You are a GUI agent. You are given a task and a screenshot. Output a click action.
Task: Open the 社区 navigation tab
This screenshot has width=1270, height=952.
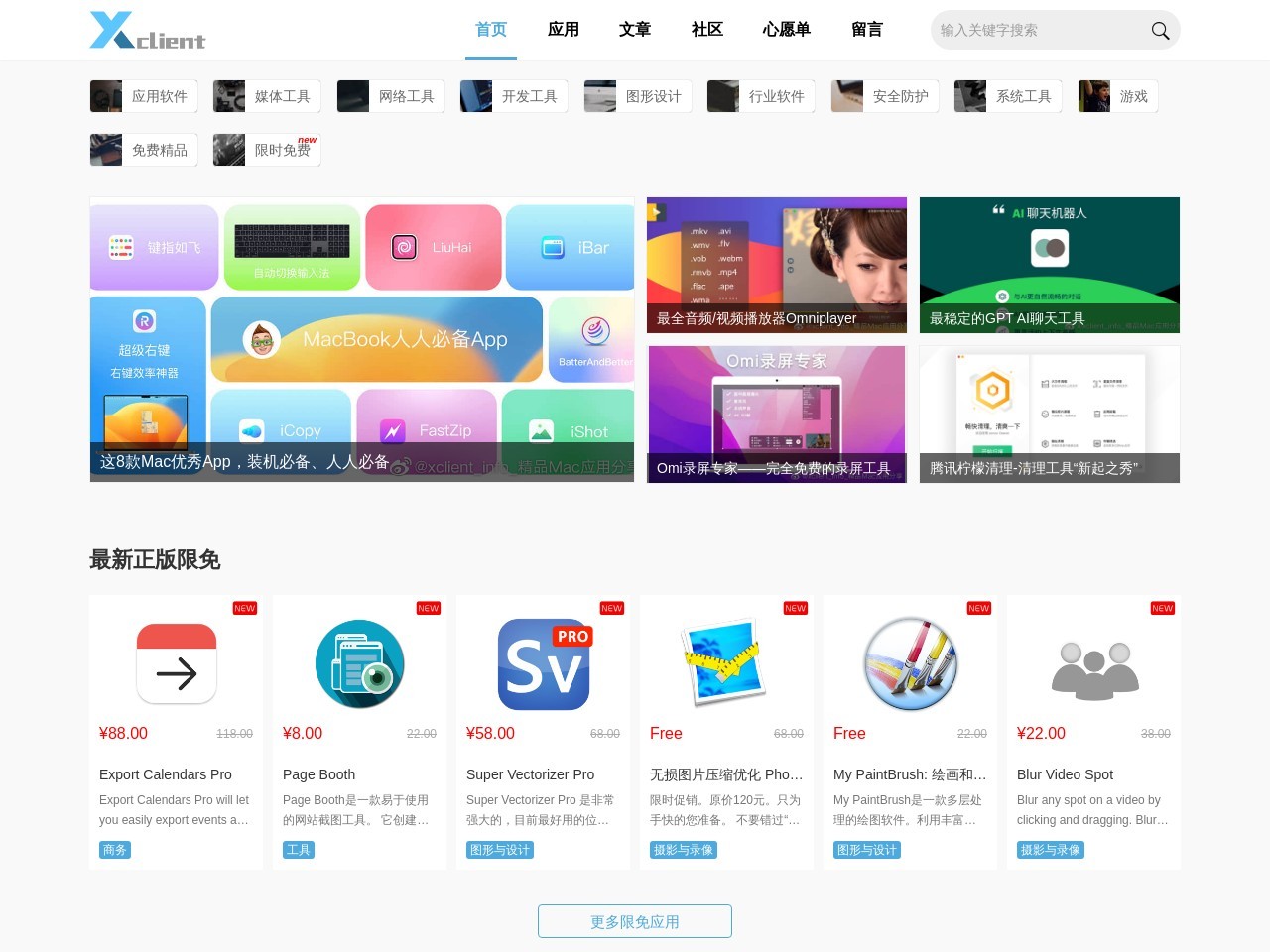tap(706, 30)
